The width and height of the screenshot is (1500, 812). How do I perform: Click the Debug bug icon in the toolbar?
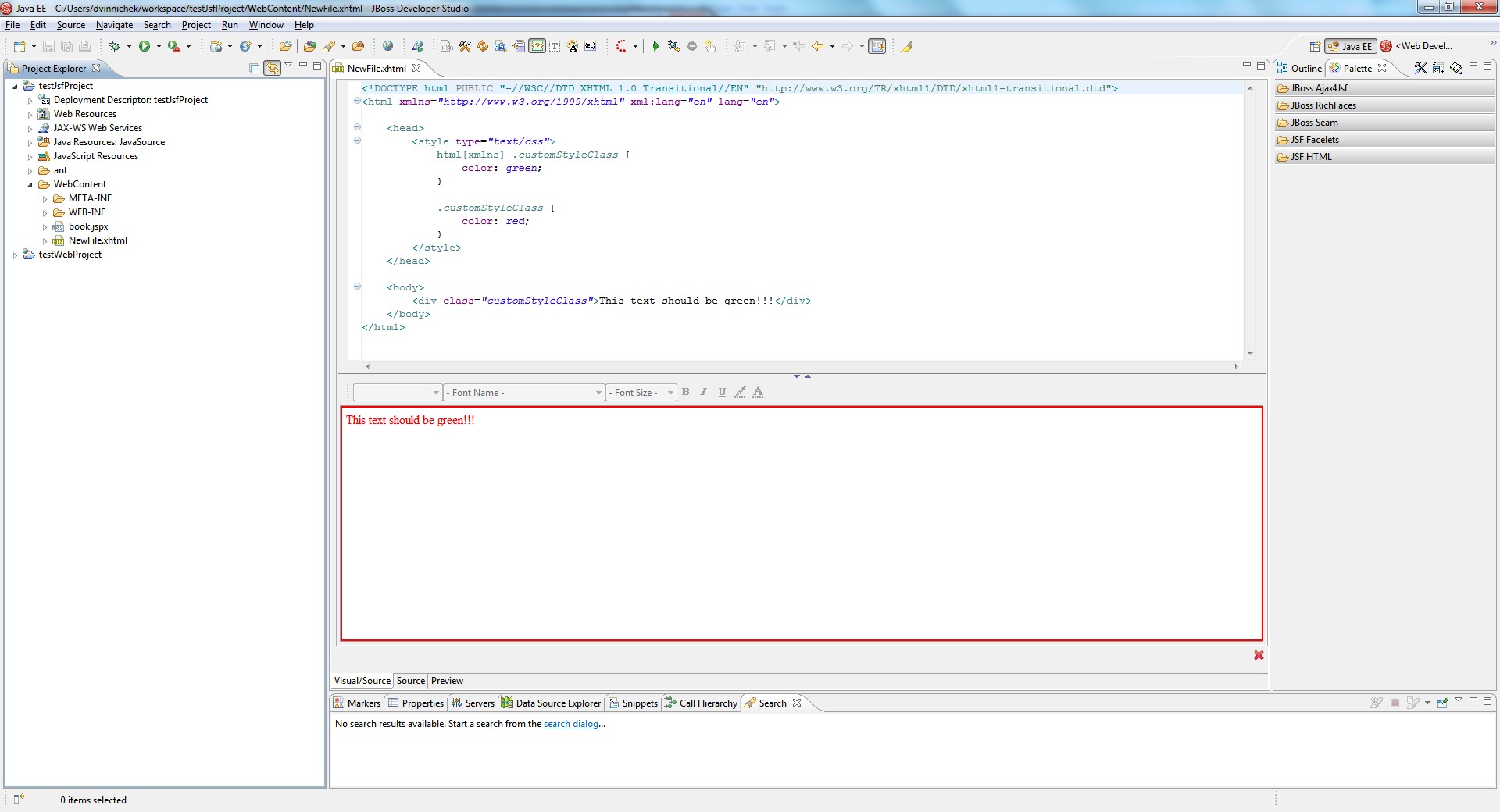[115, 47]
